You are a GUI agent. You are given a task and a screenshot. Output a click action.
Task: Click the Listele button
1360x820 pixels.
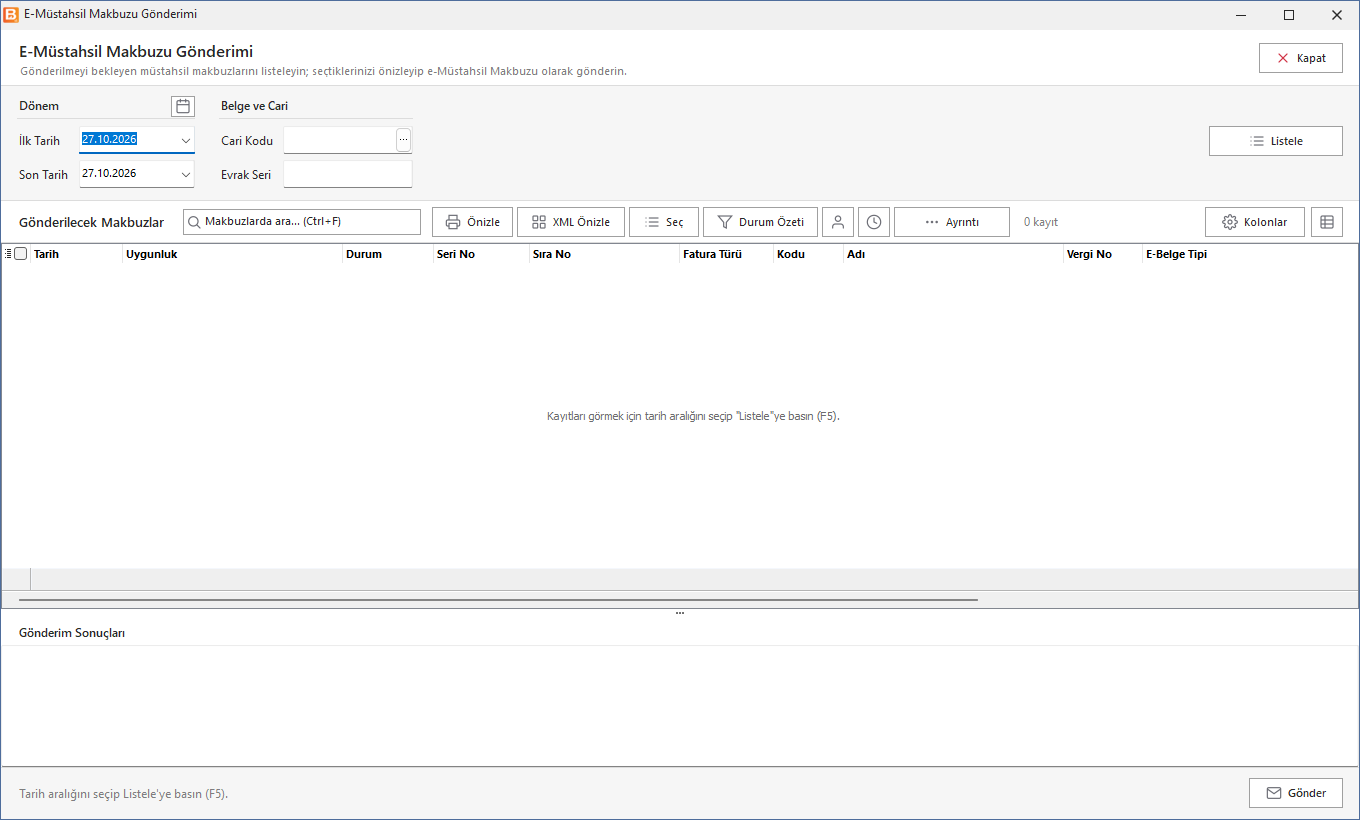click(x=1276, y=141)
